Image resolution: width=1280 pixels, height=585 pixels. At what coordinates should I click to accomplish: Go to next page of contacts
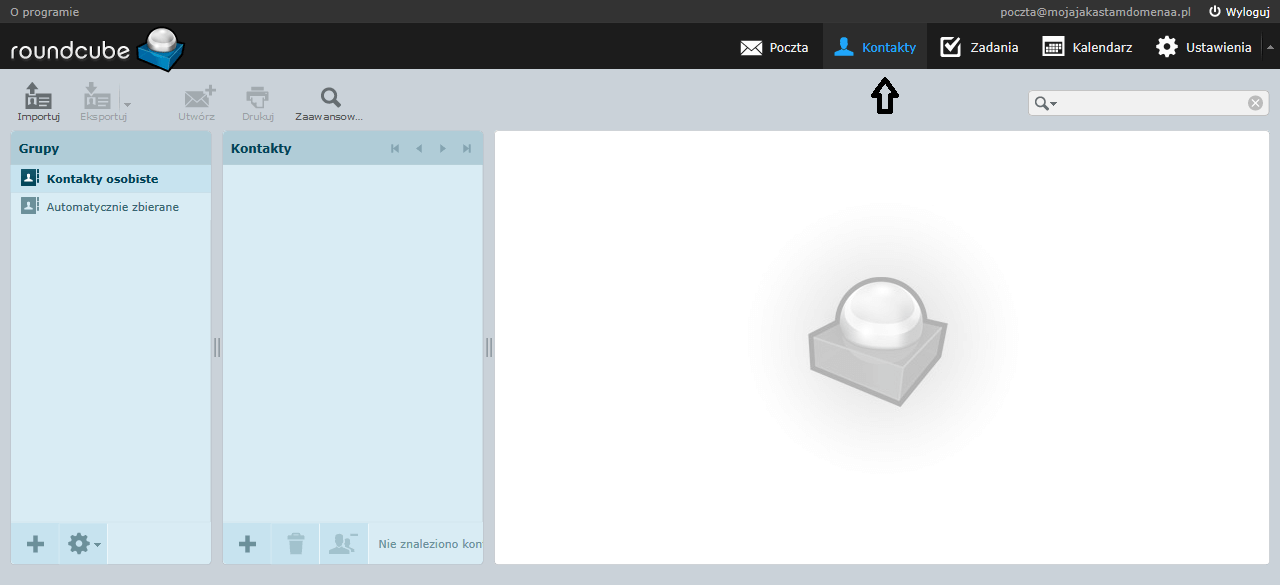[443, 148]
